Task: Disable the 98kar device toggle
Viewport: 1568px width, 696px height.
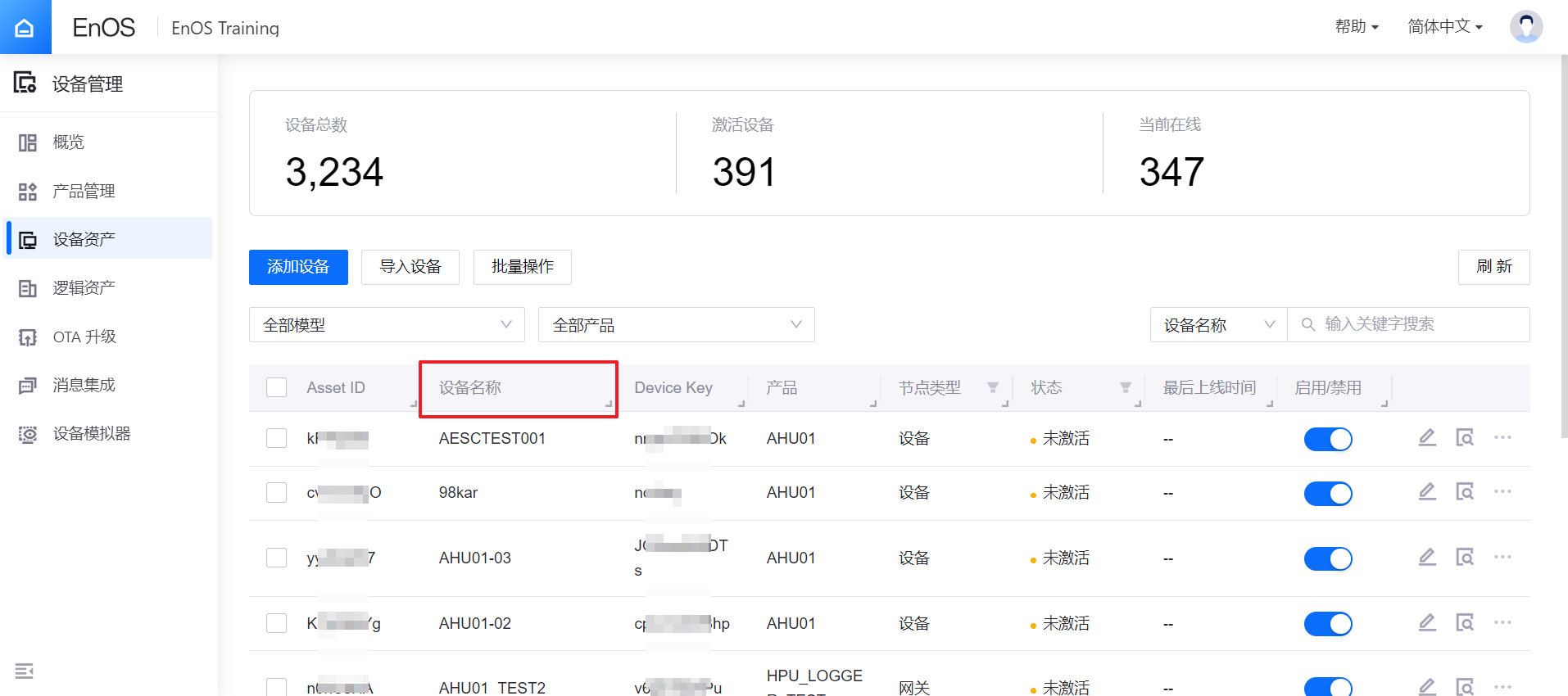Action: click(1328, 493)
